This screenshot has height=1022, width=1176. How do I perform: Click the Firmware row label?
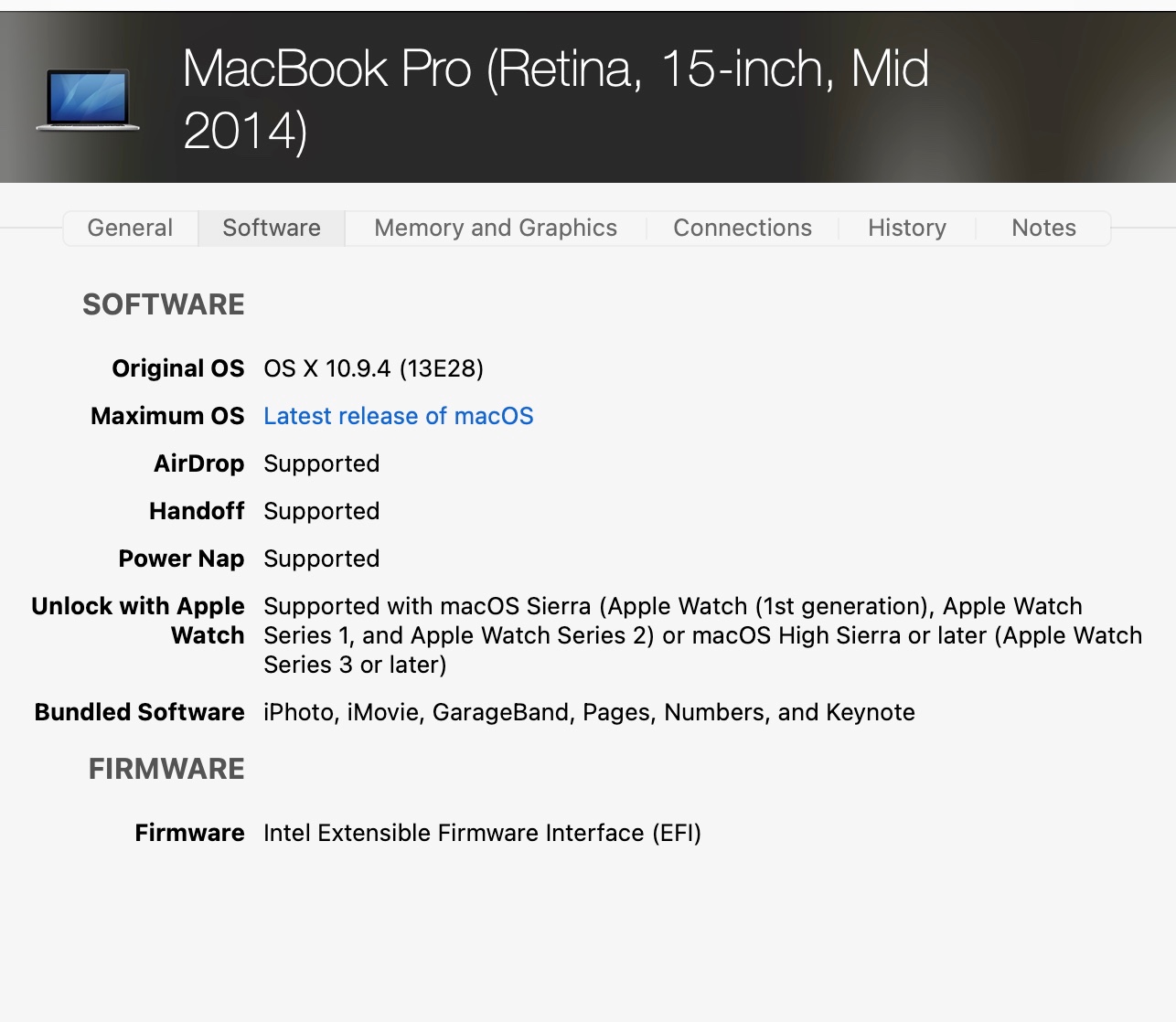coord(189,833)
